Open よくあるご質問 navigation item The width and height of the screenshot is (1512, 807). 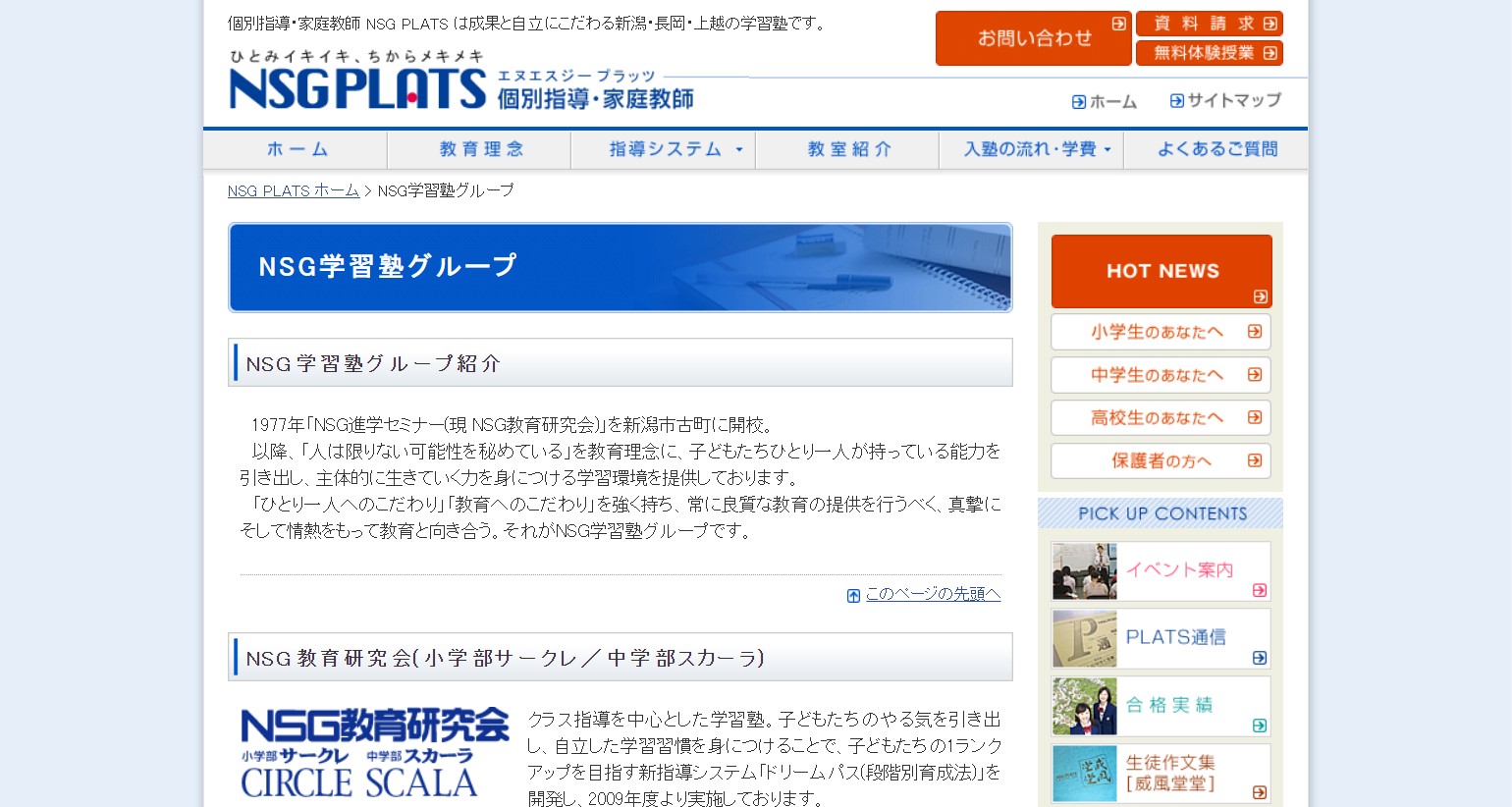(1215, 149)
